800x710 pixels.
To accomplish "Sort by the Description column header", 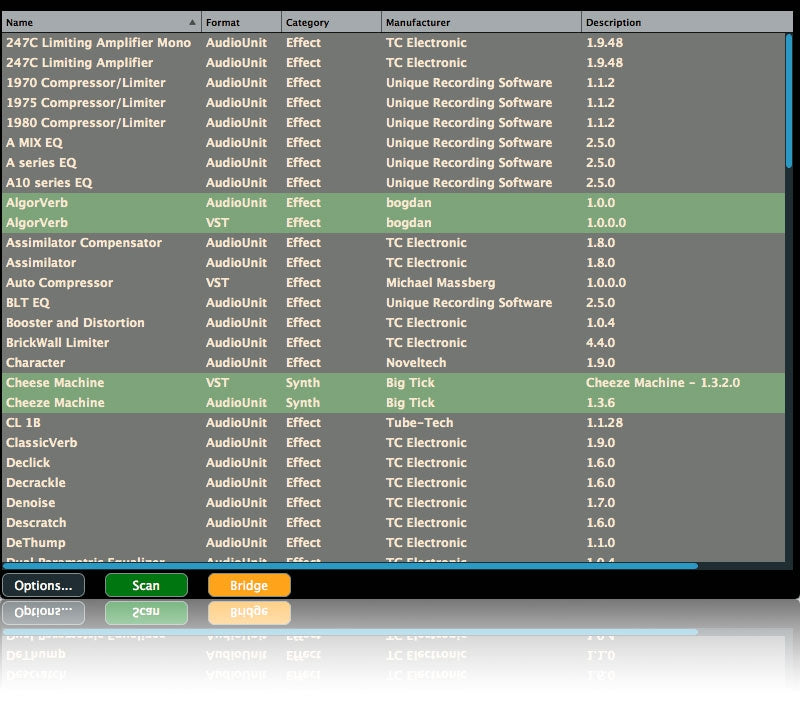I will (687, 22).
